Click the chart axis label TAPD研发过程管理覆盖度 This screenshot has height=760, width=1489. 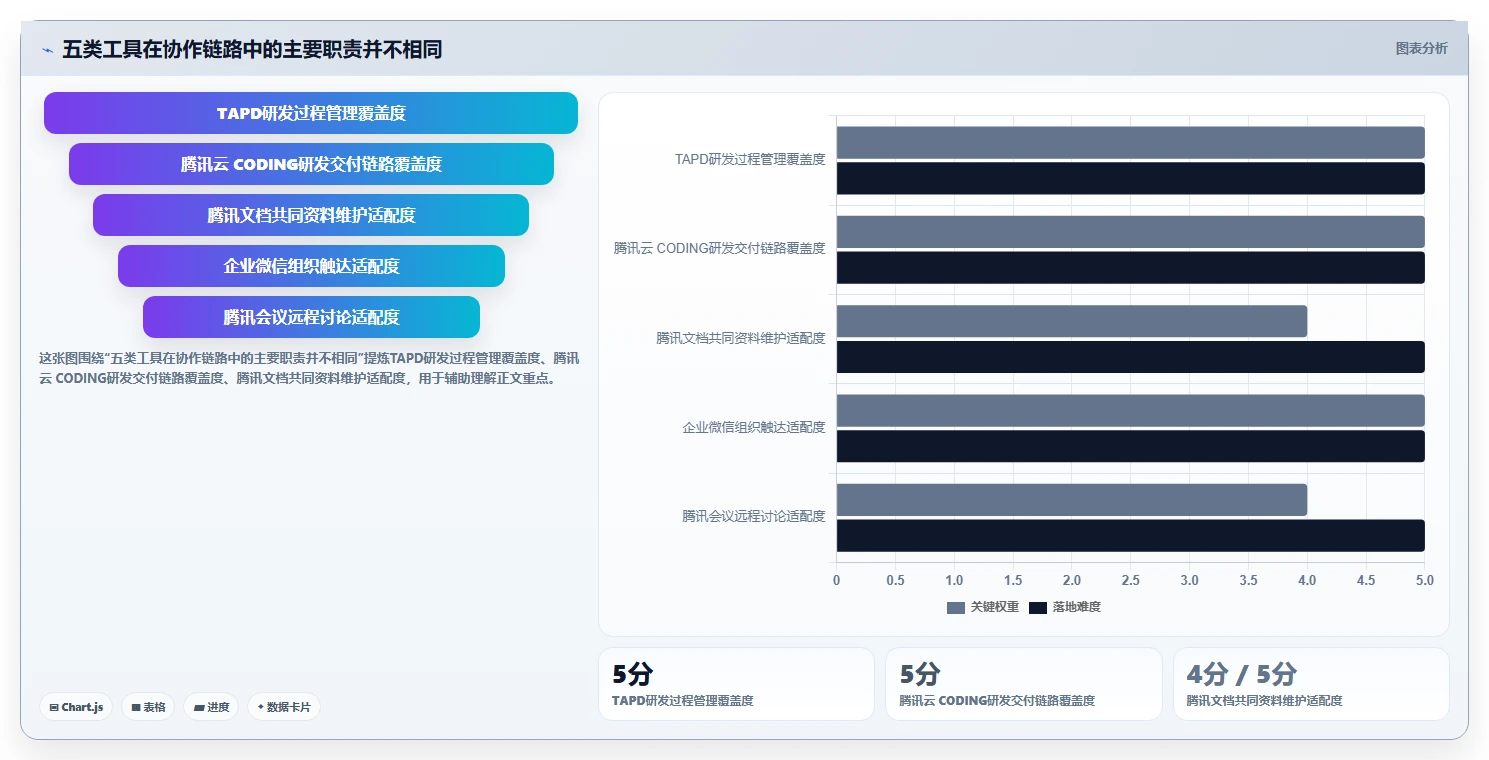(750, 159)
